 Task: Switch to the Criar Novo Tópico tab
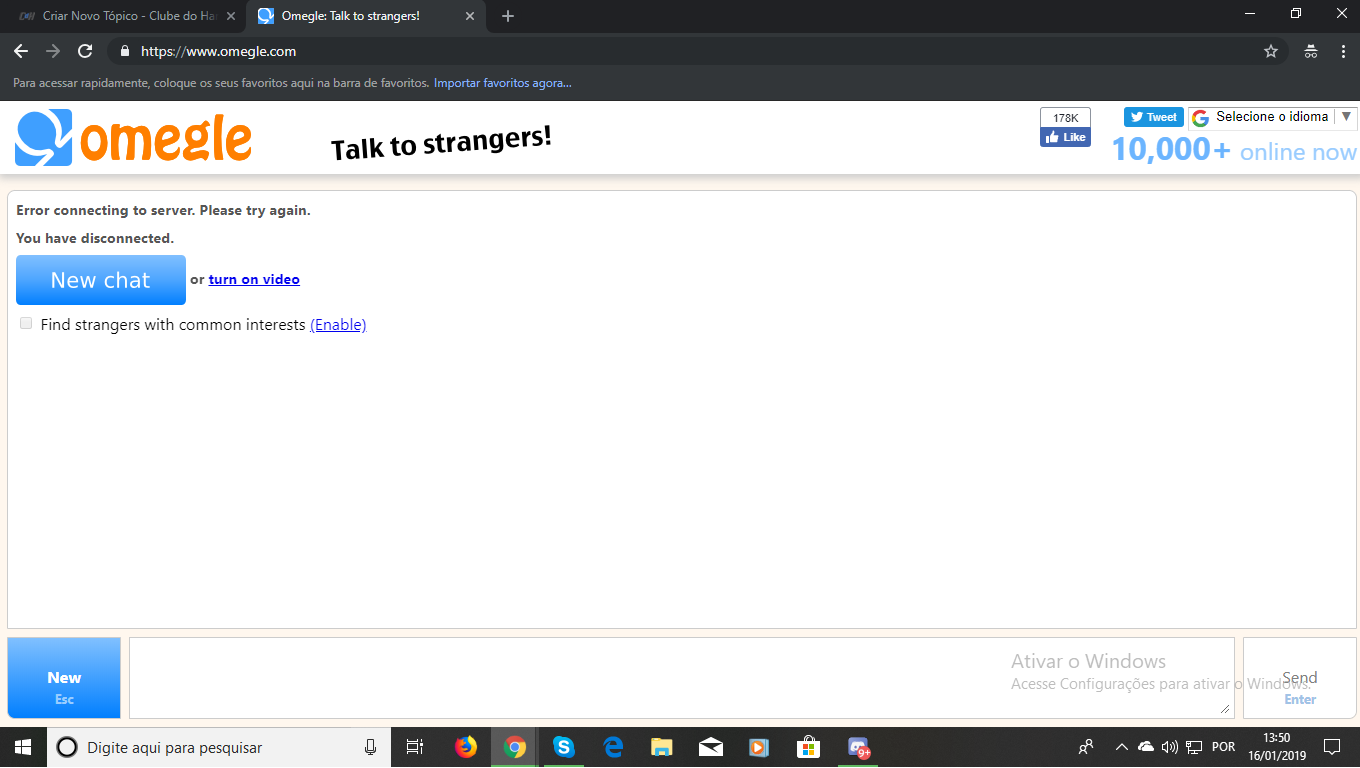(x=126, y=16)
